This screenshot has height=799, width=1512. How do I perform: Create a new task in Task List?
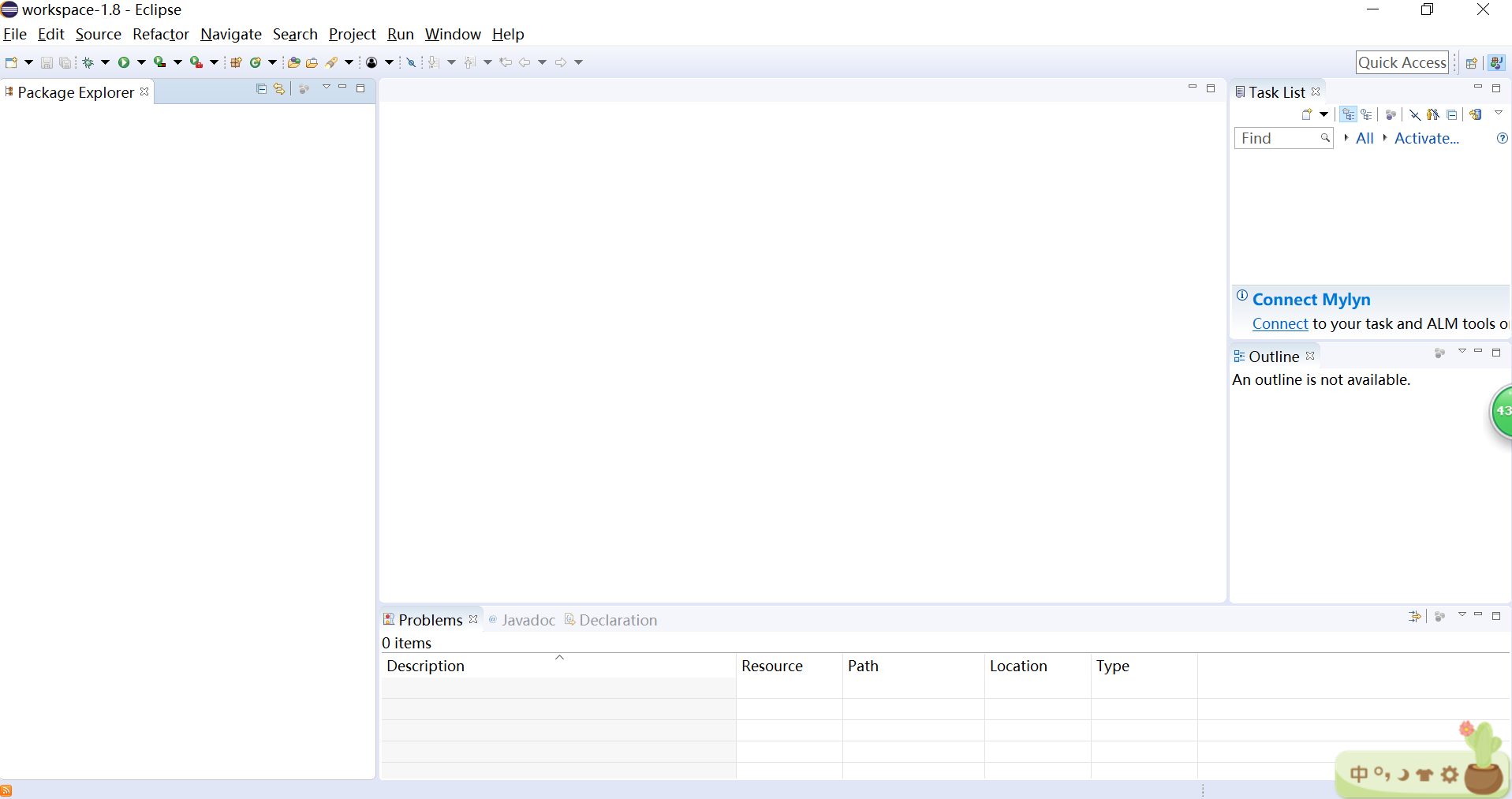click(x=1306, y=114)
